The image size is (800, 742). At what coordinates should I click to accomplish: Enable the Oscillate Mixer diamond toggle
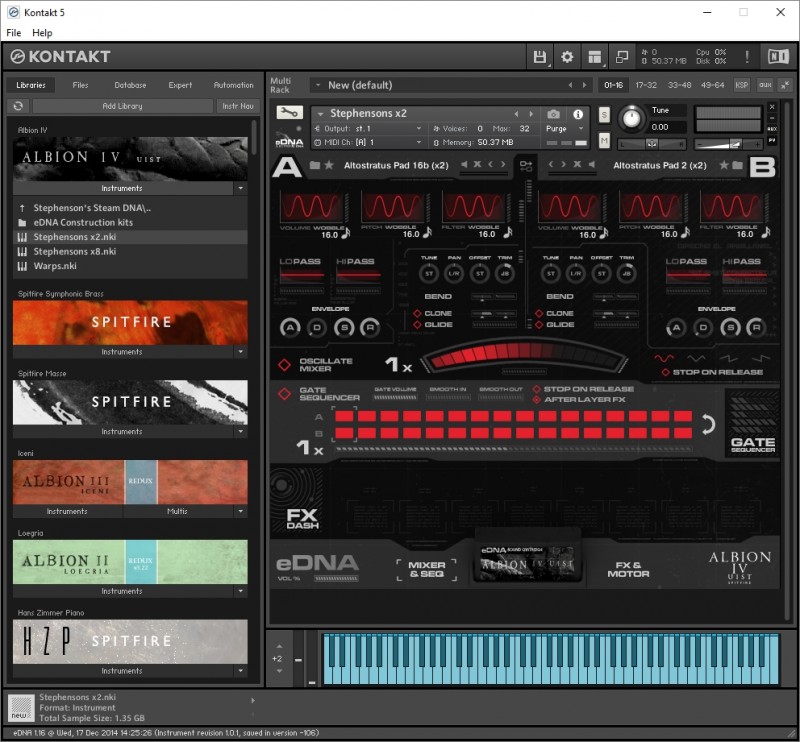tap(284, 365)
